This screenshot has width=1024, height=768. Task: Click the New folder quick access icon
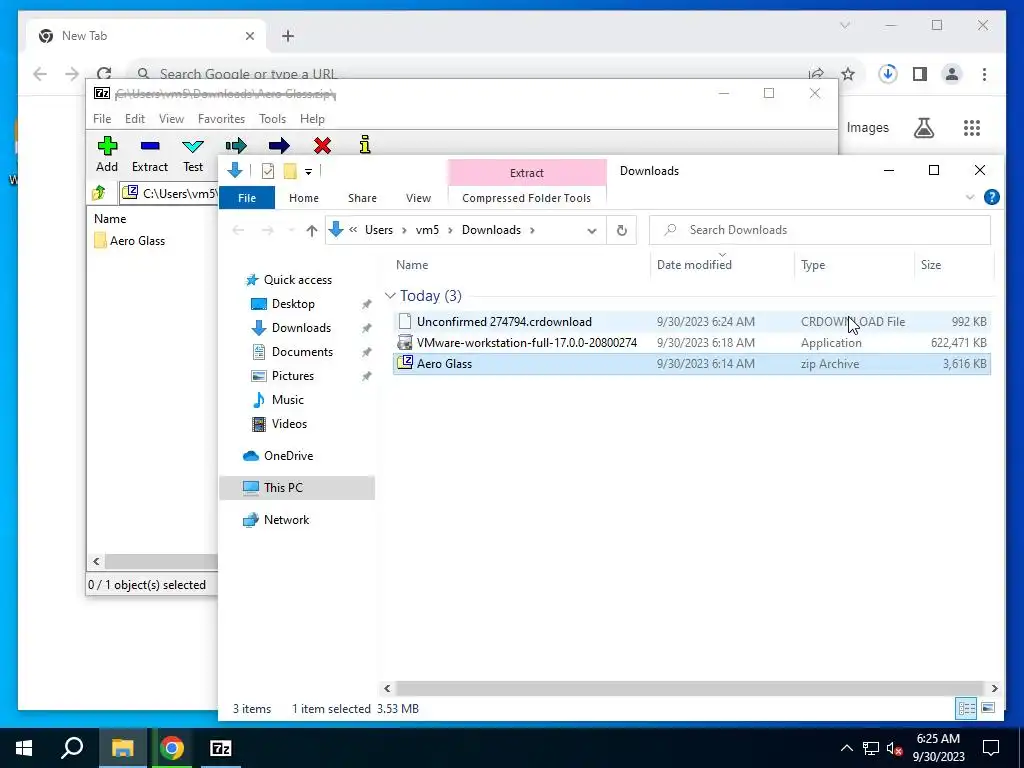[x=290, y=171]
